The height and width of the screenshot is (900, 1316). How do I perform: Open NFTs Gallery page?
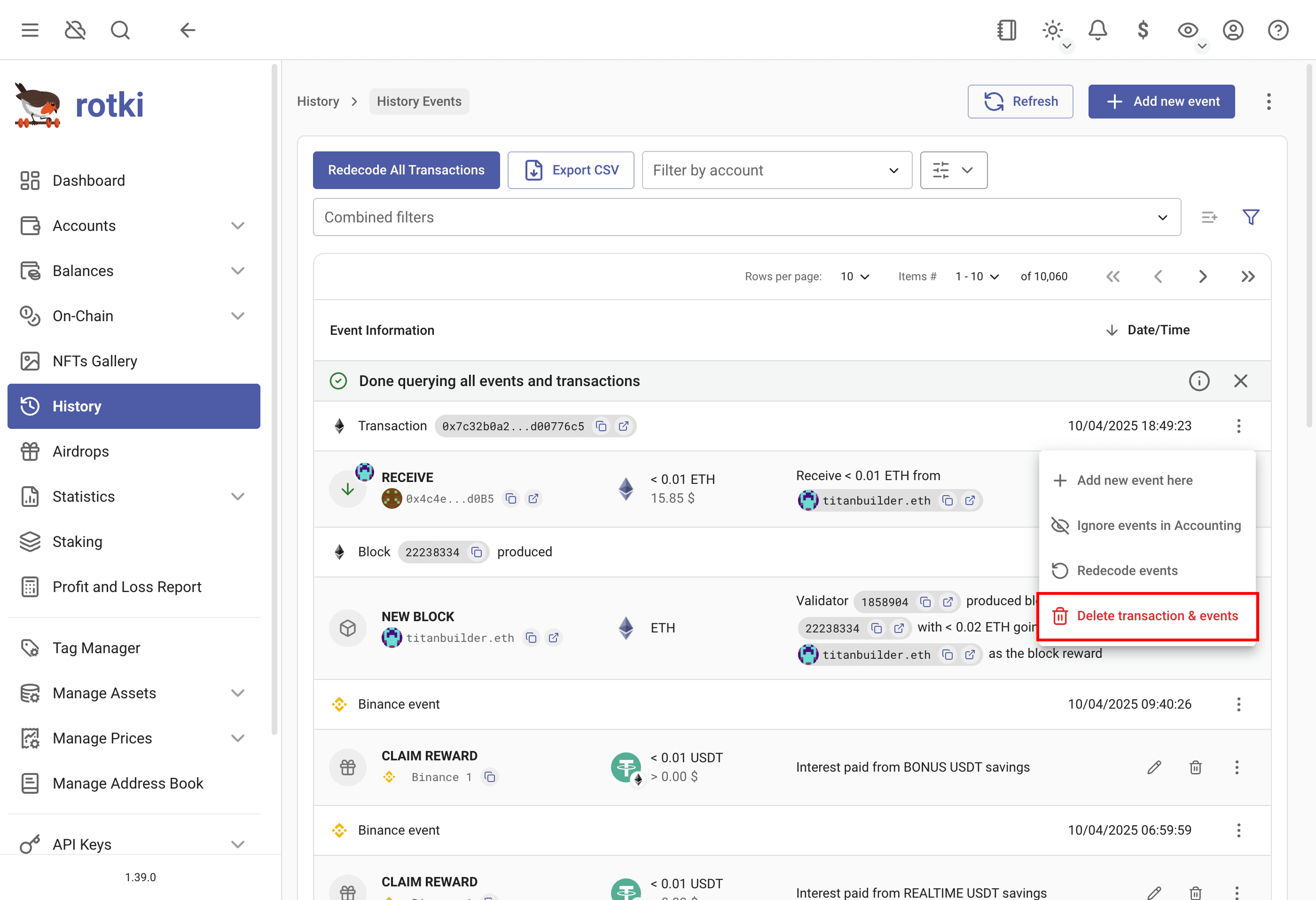tap(133, 361)
